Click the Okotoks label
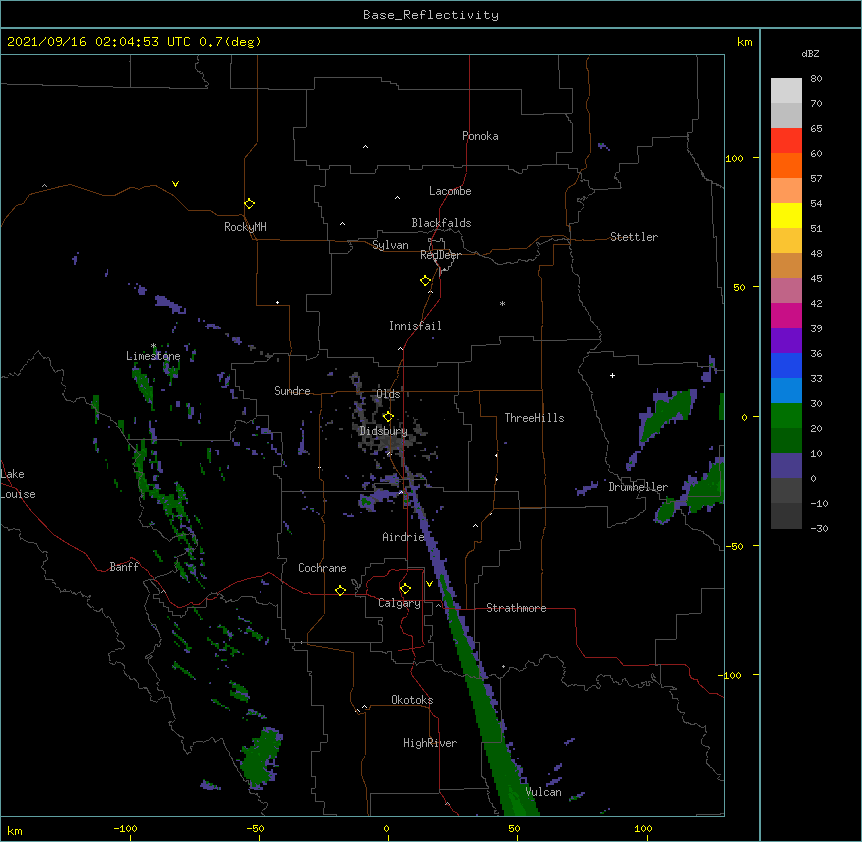The width and height of the screenshot is (862, 842). (412, 700)
